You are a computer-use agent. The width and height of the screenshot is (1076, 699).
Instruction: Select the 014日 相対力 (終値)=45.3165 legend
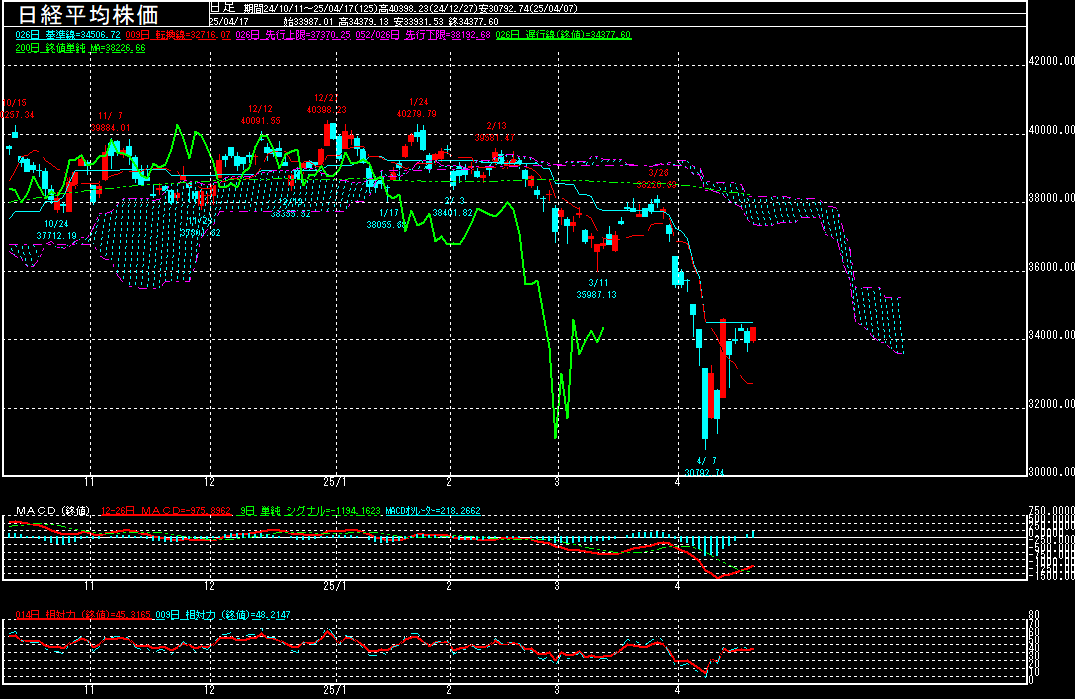click(x=83, y=615)
